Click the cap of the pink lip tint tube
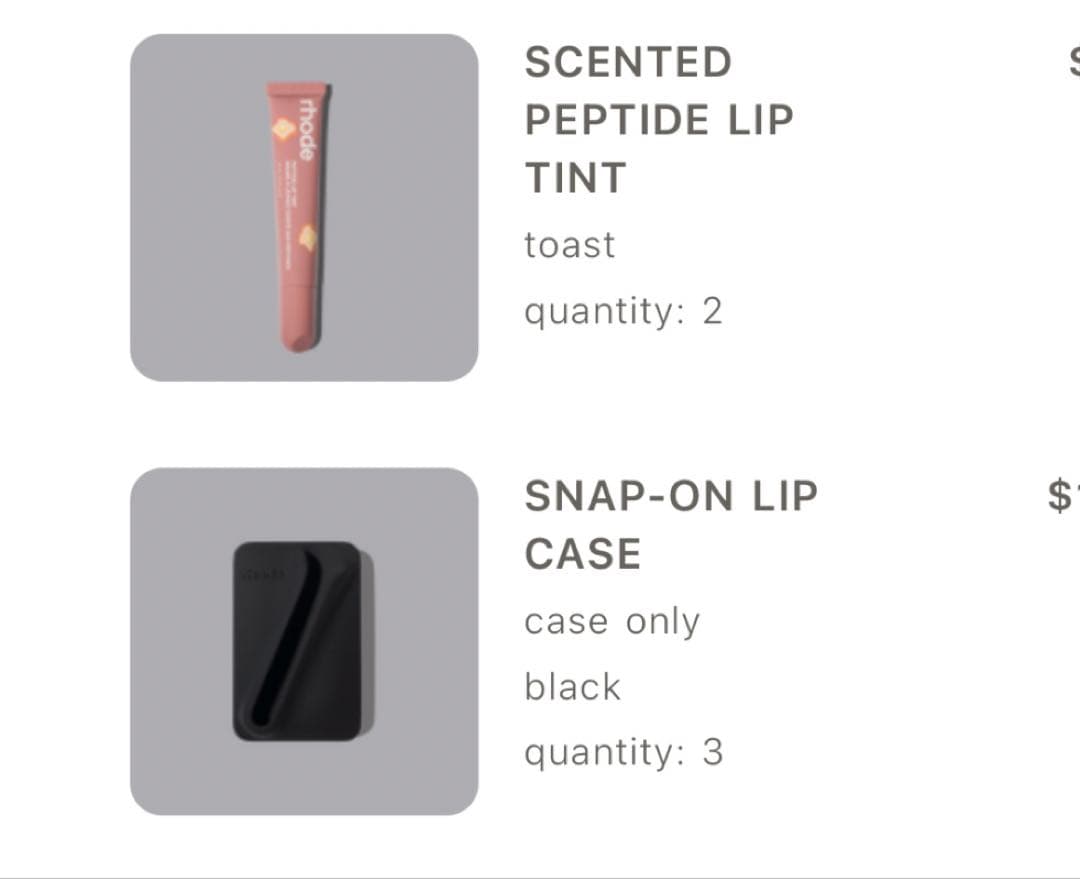Viewport: 1080px width, 879px height. [x=298, y=318]
